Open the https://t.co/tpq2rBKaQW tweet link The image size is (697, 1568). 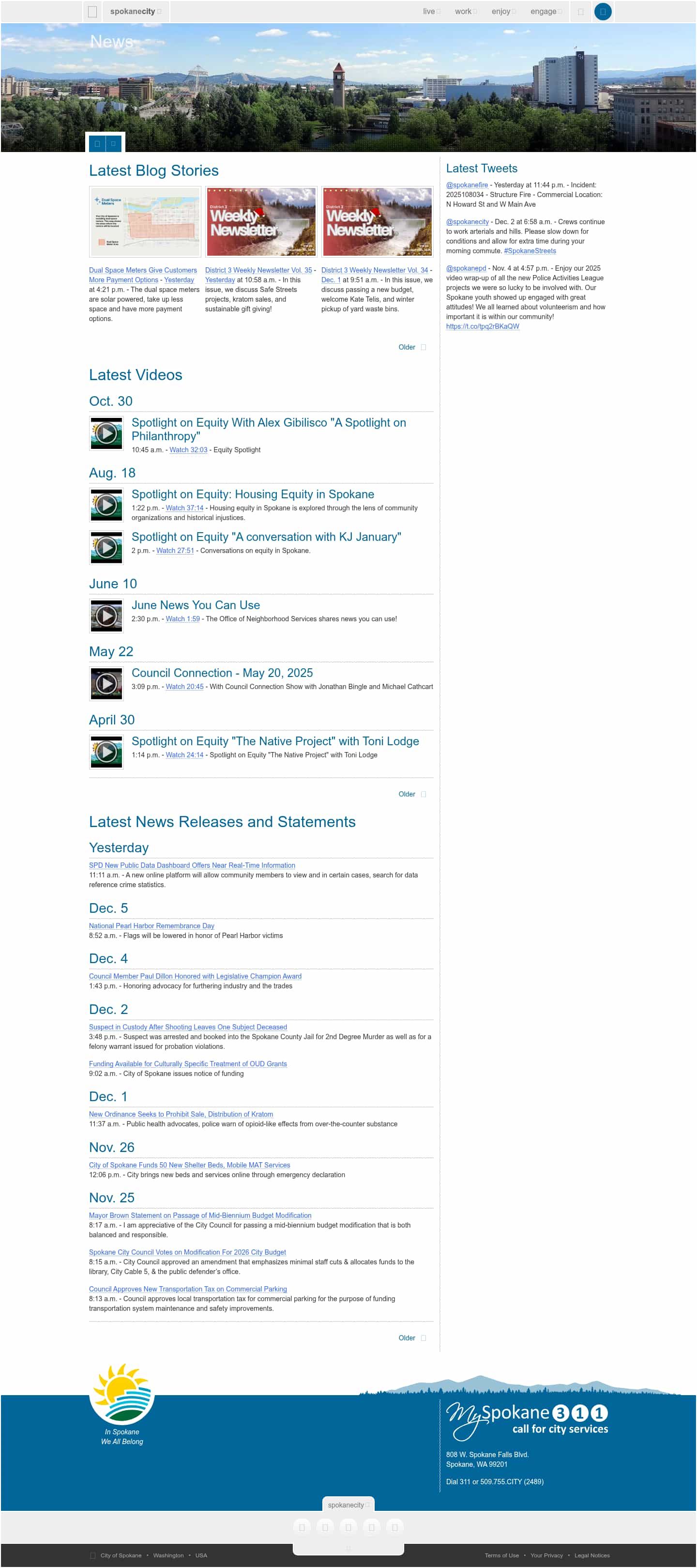point(483,327)
